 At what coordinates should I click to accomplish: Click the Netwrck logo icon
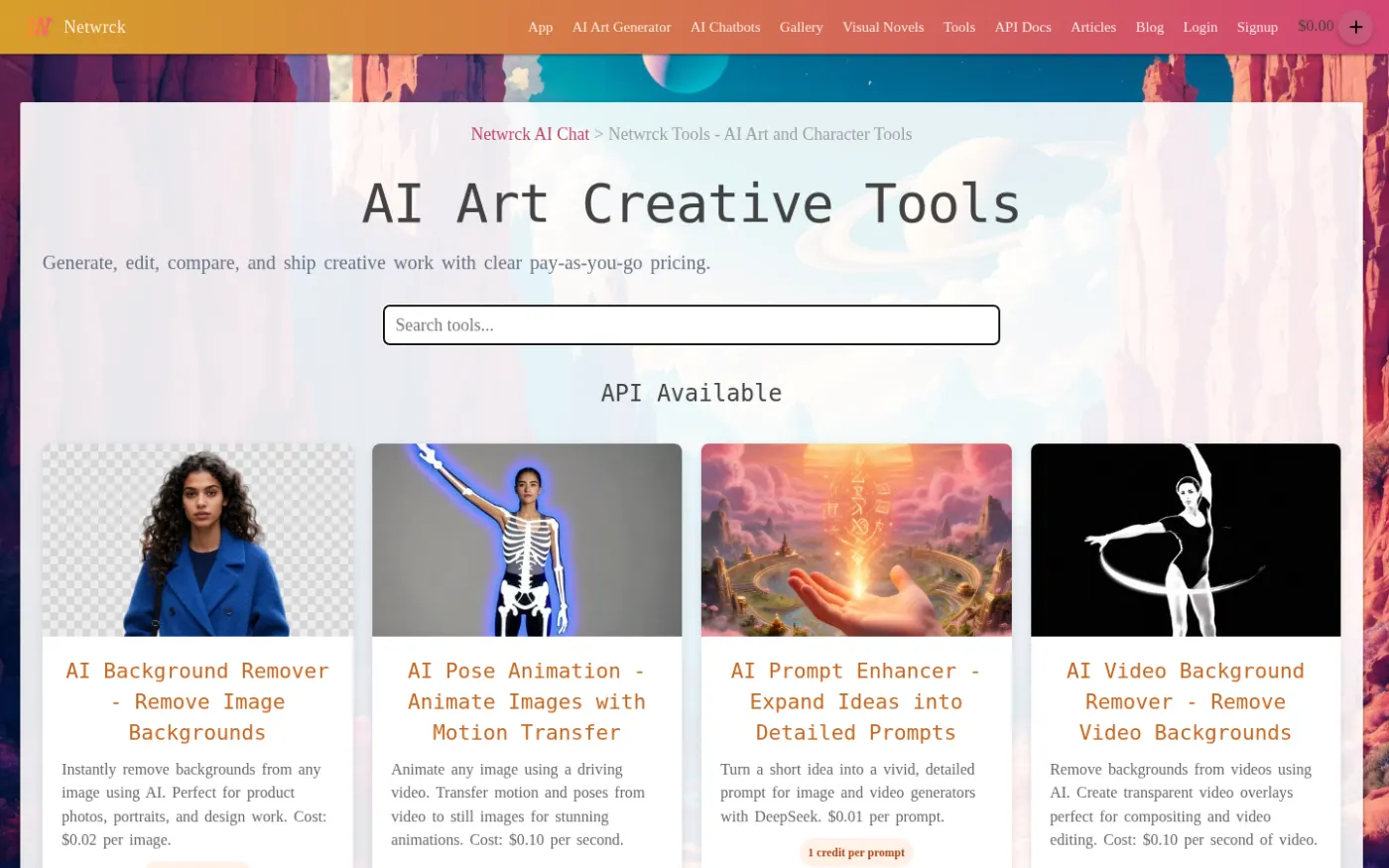(41, 27)
